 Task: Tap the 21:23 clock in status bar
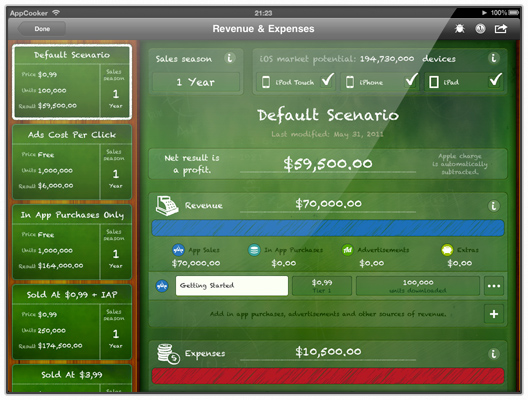263,13
